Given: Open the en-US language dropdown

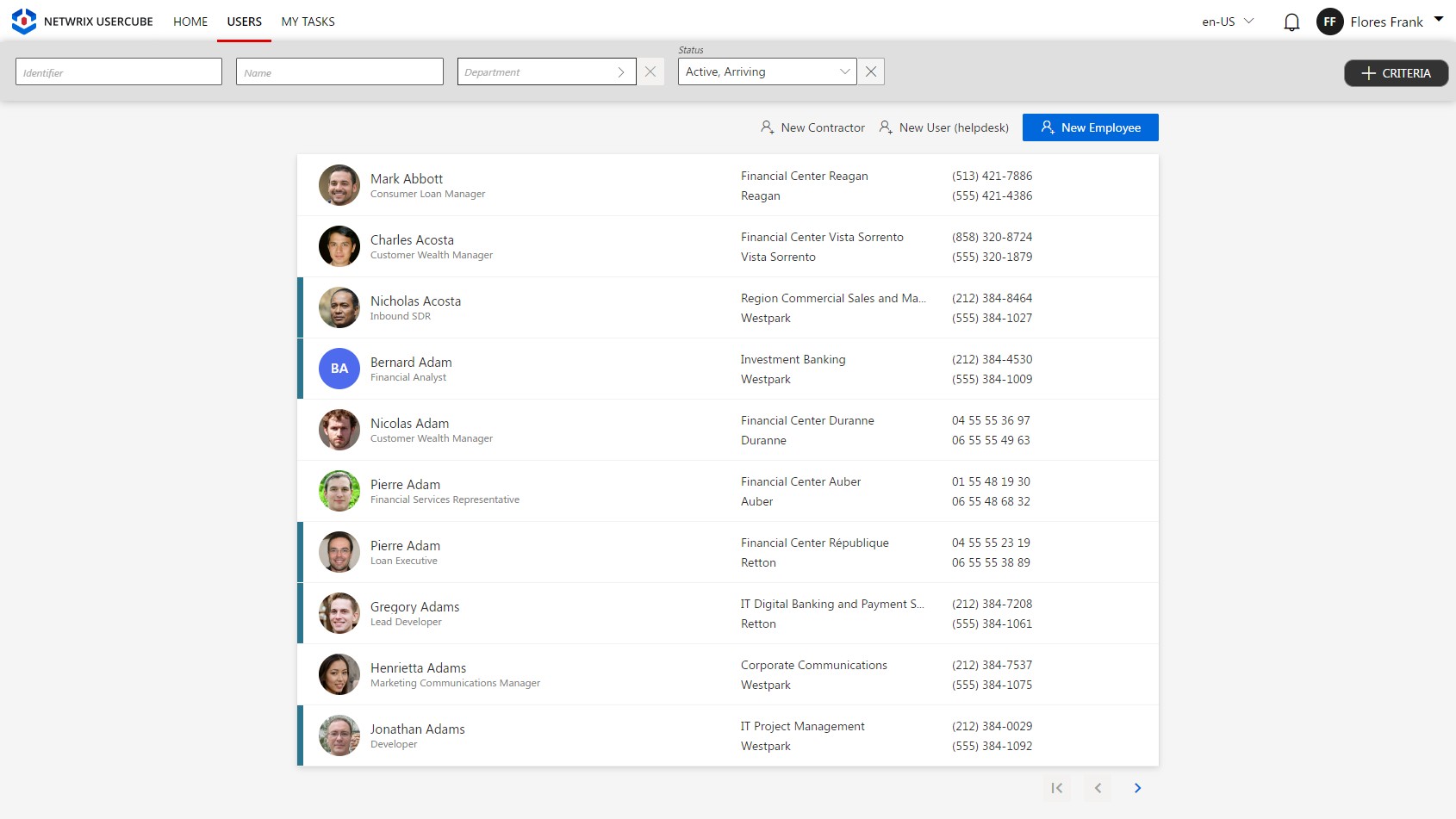Looking at the screenshot, I should pos(1224,22).
